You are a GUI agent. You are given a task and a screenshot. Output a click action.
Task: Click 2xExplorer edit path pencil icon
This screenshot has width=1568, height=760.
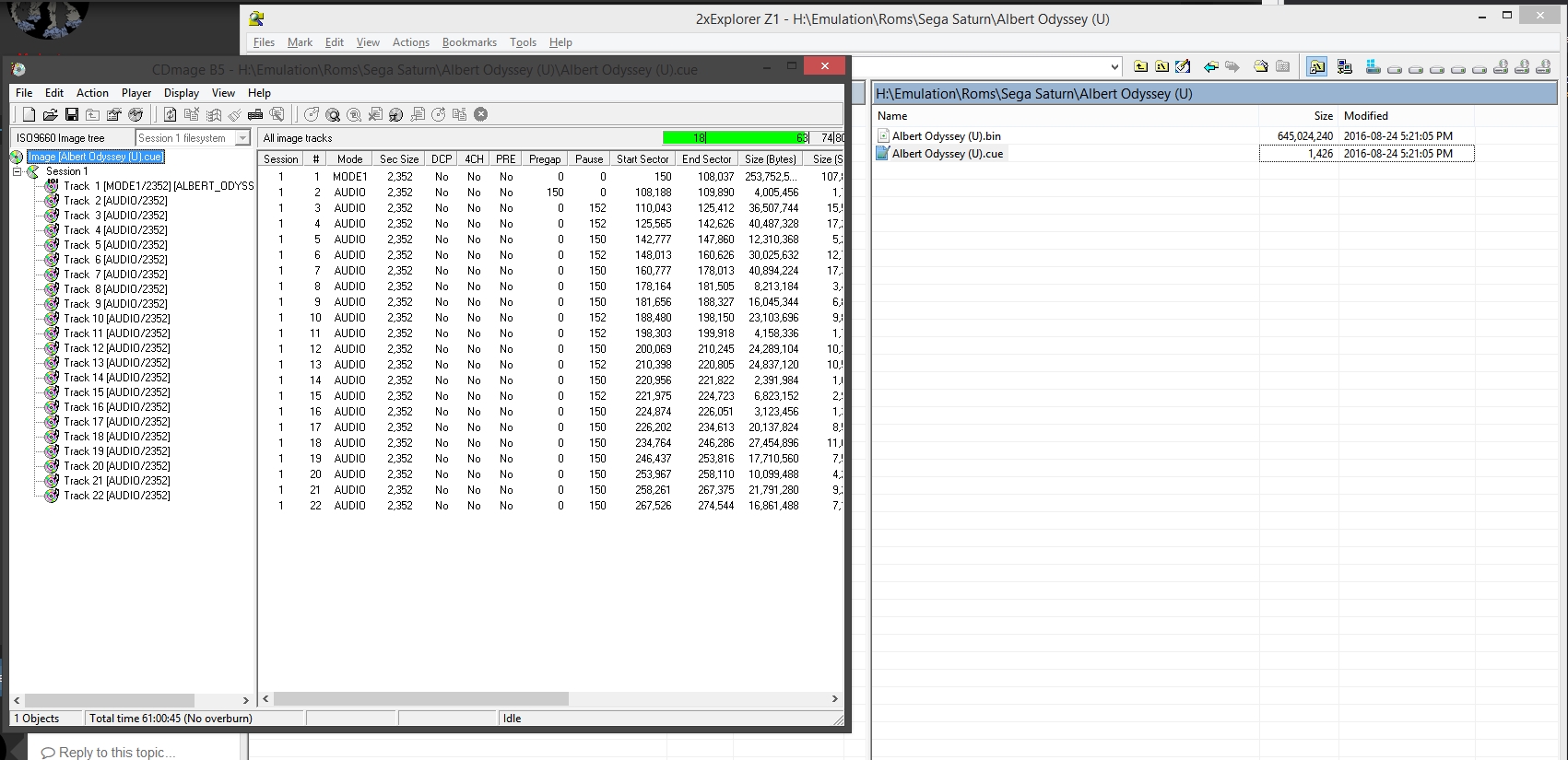click(x=1183, y=66)
